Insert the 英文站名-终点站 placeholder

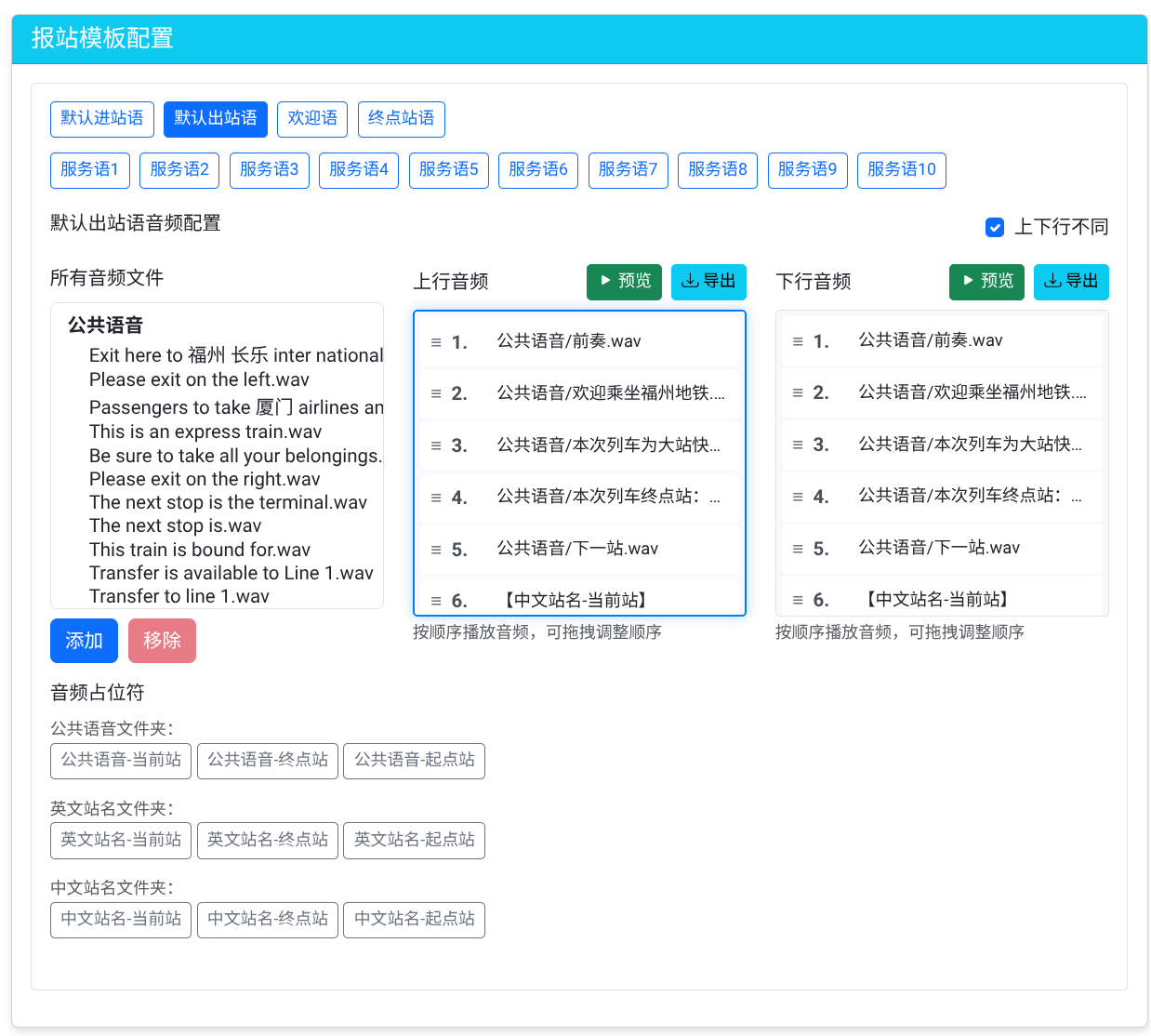[x=267, y=840]
